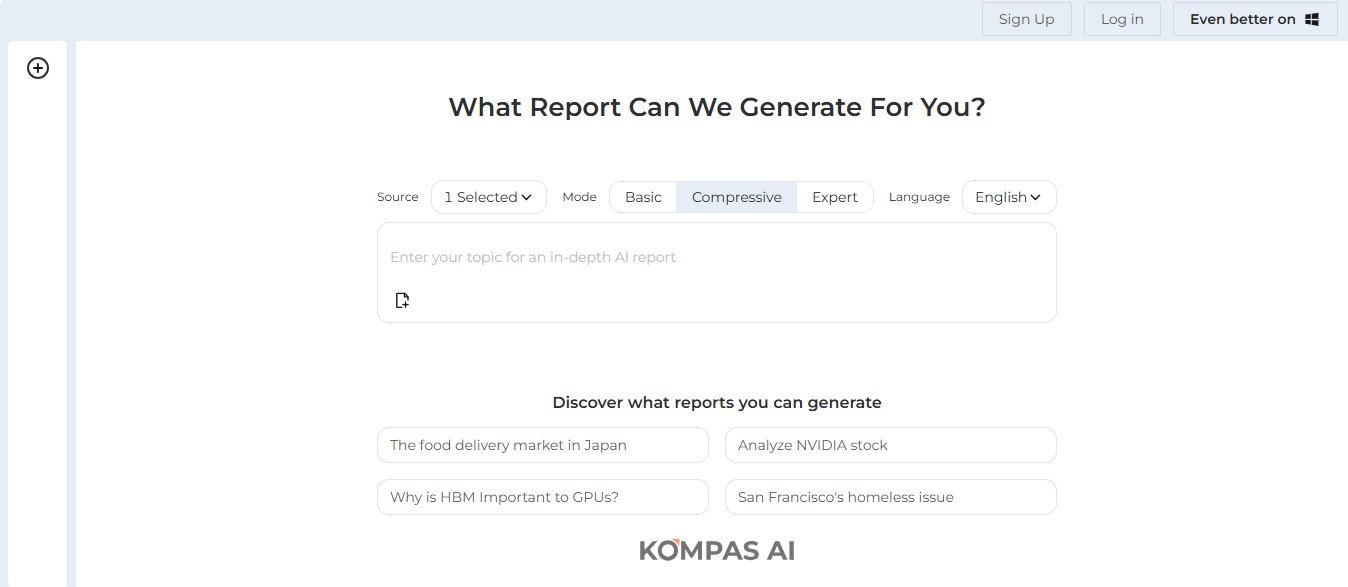Click the "Discover what reports you can generate" heading
Image resolution: width=1348 pixels, height=587 pixels.
pos(716,403)
